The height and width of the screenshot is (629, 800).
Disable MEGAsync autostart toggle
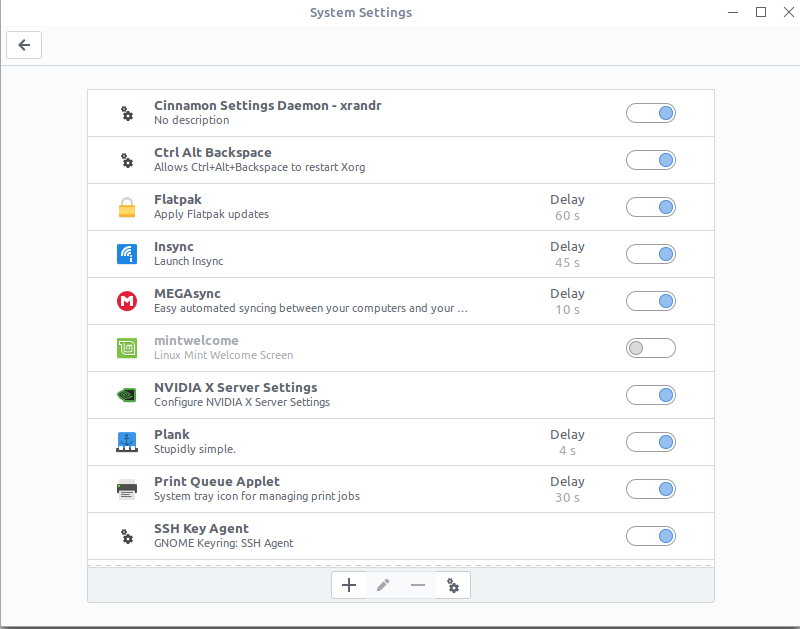pos(650,301)
